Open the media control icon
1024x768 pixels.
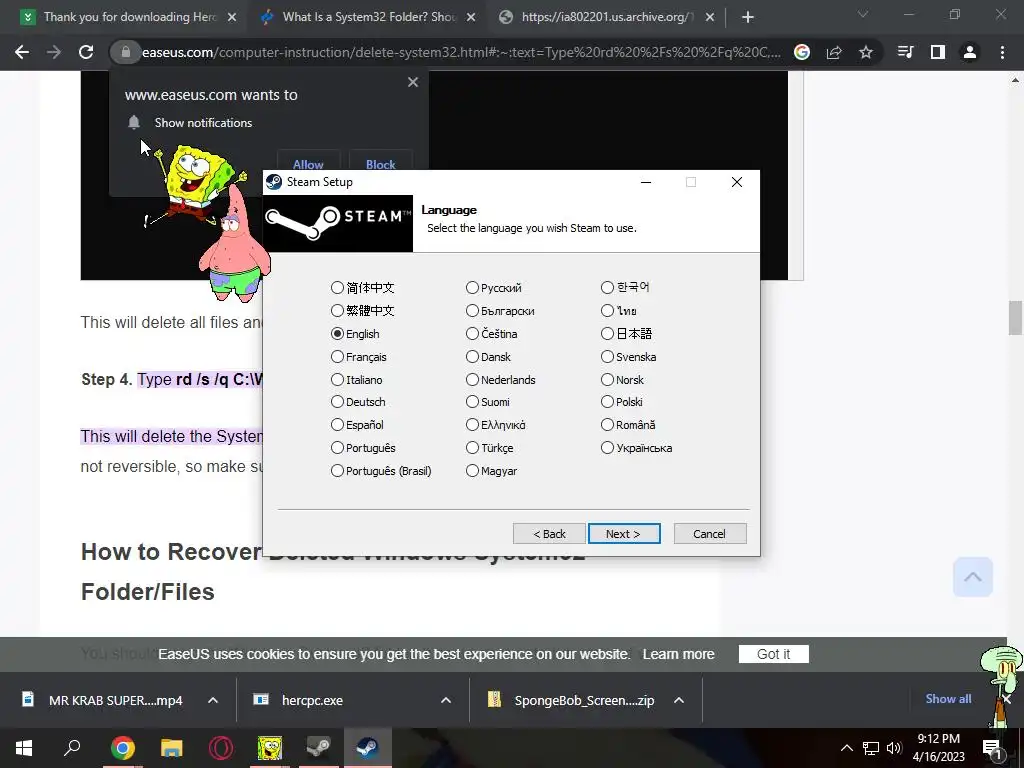click(x=906, y=52)
